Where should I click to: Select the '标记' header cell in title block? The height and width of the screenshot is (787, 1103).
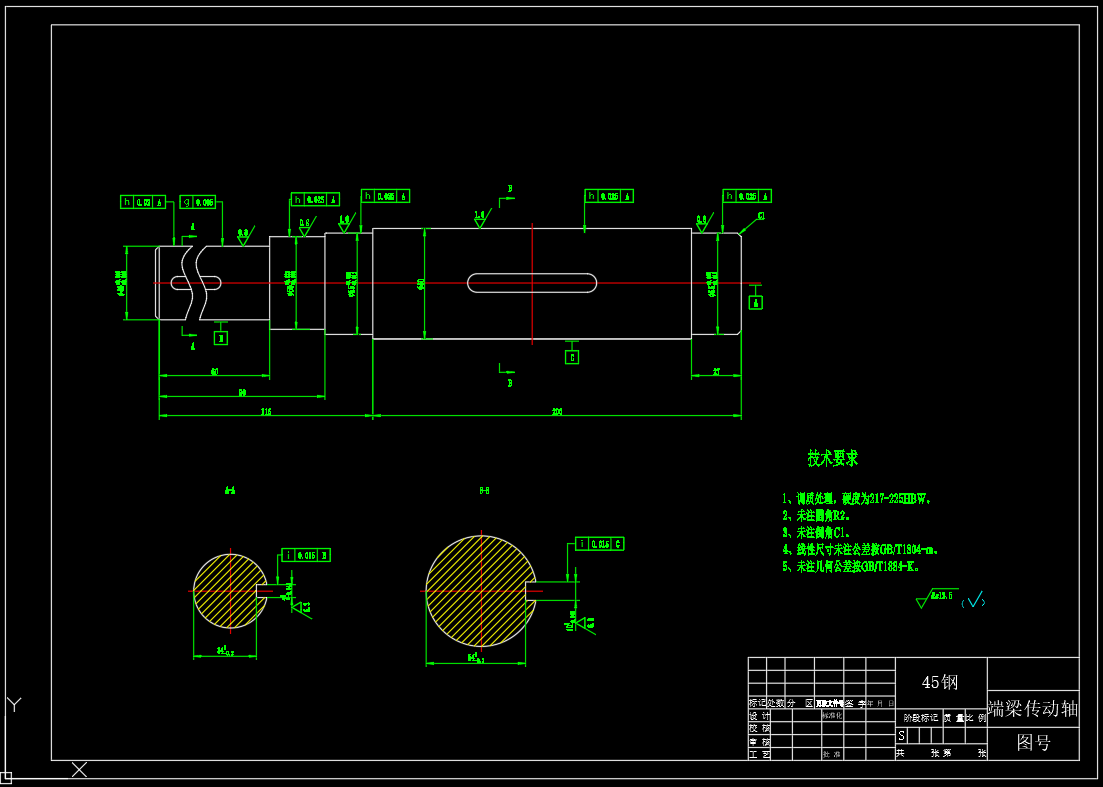pyautogui.click(x=757, y=703)
